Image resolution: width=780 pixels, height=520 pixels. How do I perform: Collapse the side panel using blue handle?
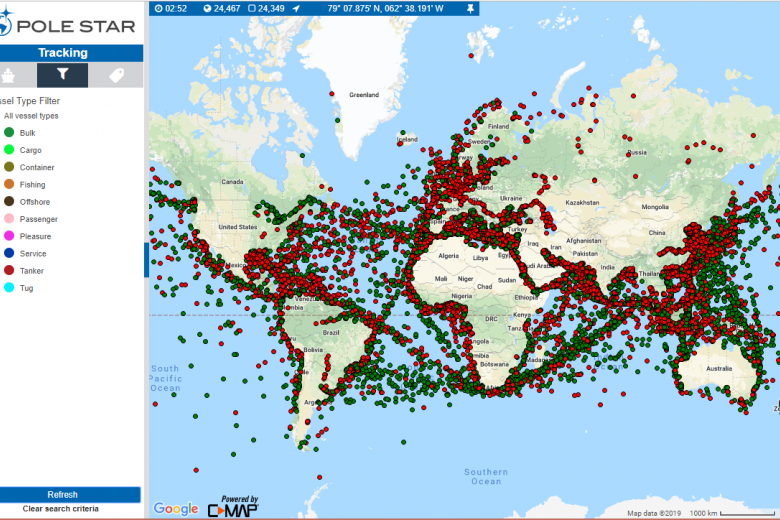146,260
